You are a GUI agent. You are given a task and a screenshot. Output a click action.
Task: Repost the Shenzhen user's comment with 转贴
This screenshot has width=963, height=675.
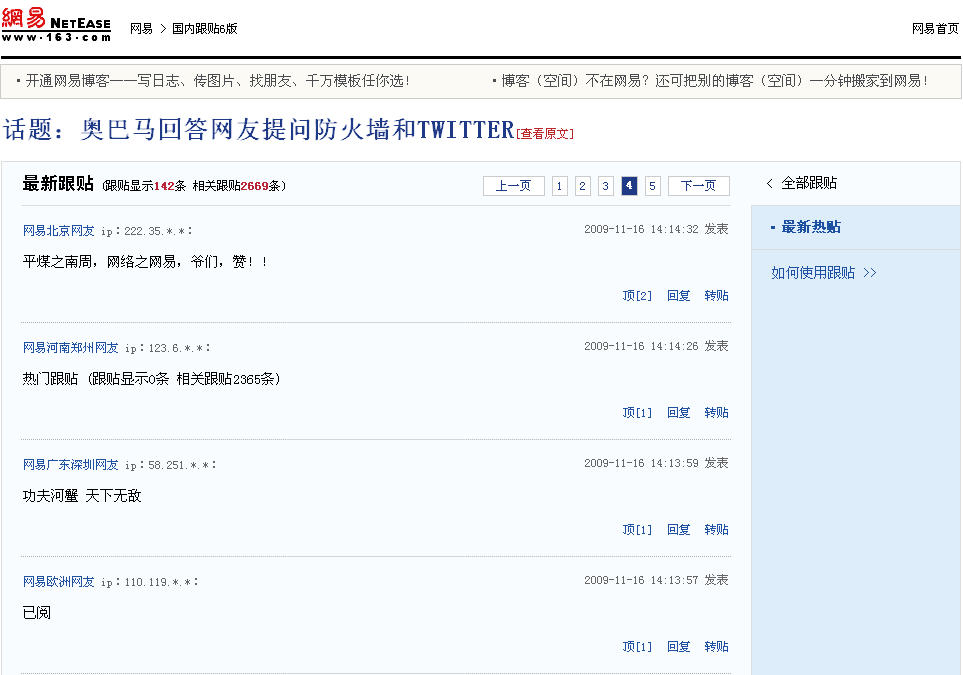716,530
